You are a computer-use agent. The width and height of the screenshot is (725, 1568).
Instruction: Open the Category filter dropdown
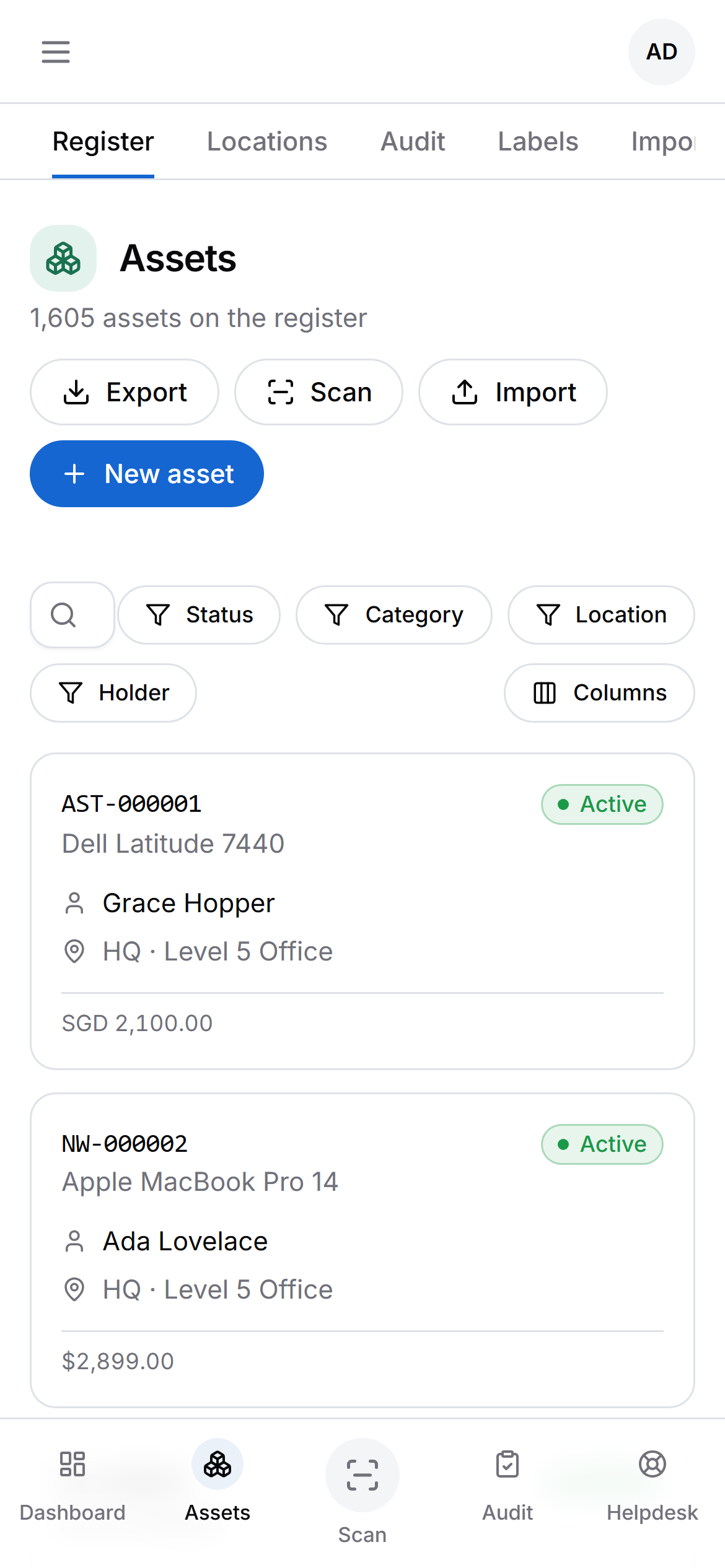pos(393,615)
